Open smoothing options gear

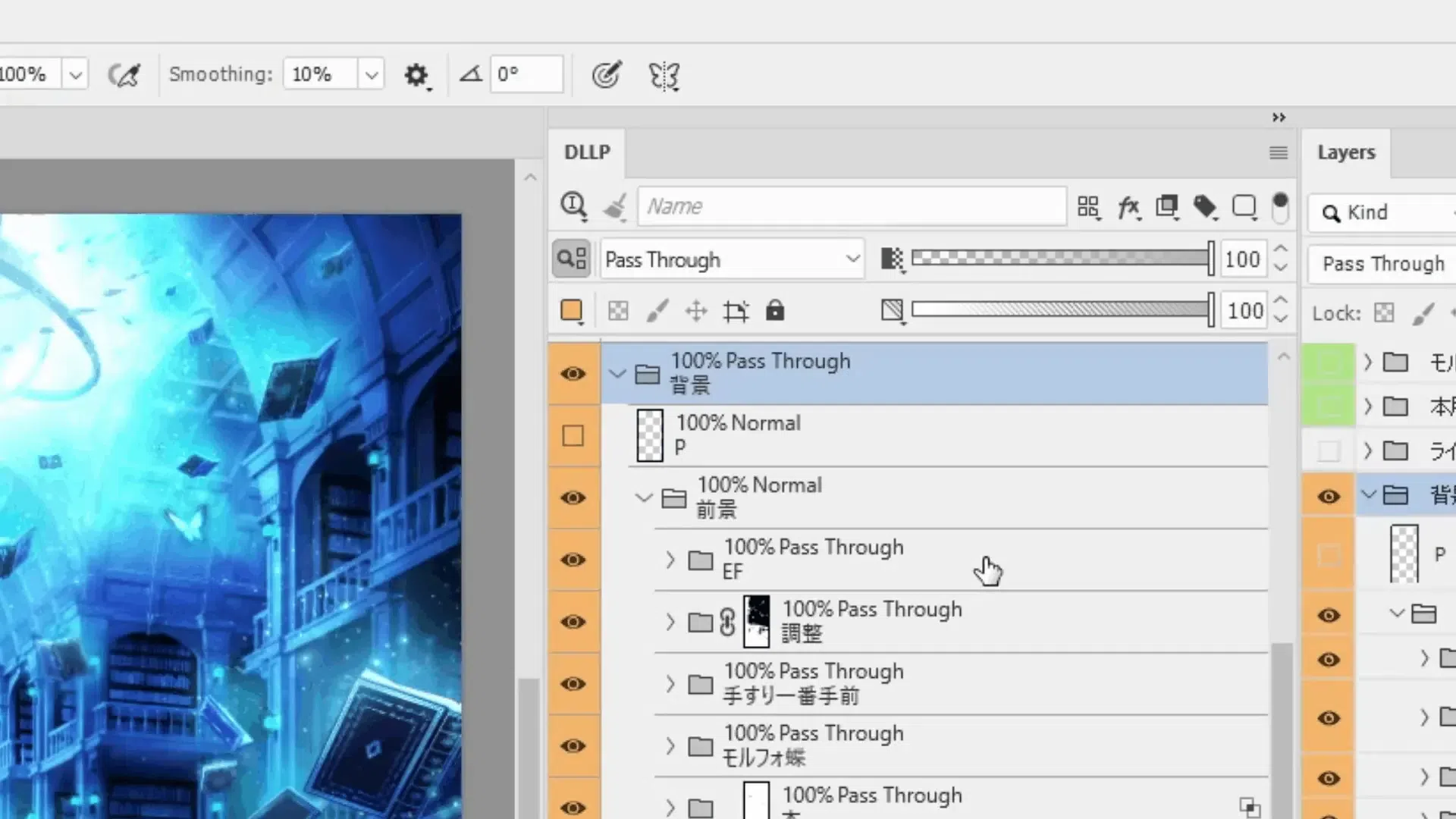point(416,75)
